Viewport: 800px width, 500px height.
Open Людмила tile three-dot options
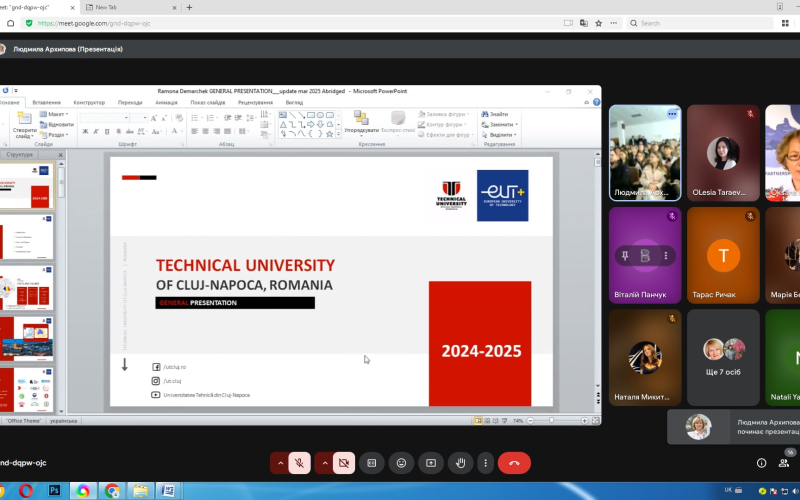click(x=672, y=114)
